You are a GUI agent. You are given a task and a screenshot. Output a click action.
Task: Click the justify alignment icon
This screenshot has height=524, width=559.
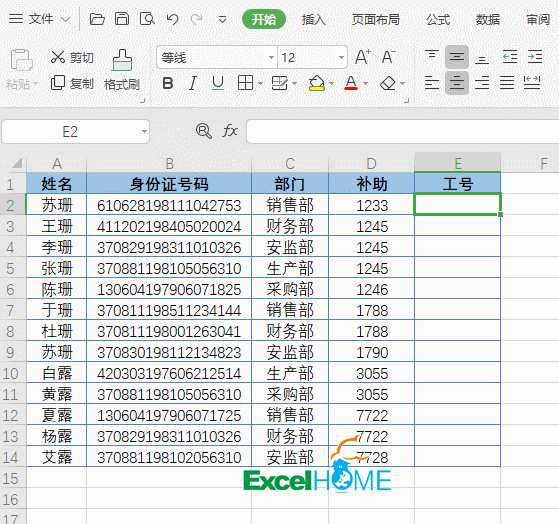pyautogui.click(x=507, y=83)
